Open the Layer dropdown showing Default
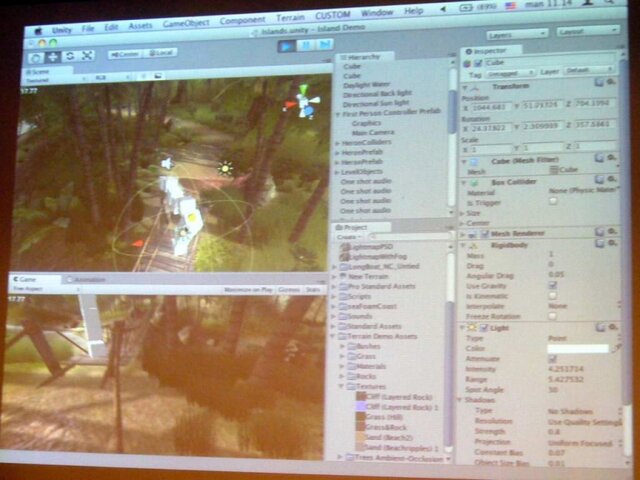The width and height of the screenshot is (640, 480). pyautogui.click(x=588, y=70)
